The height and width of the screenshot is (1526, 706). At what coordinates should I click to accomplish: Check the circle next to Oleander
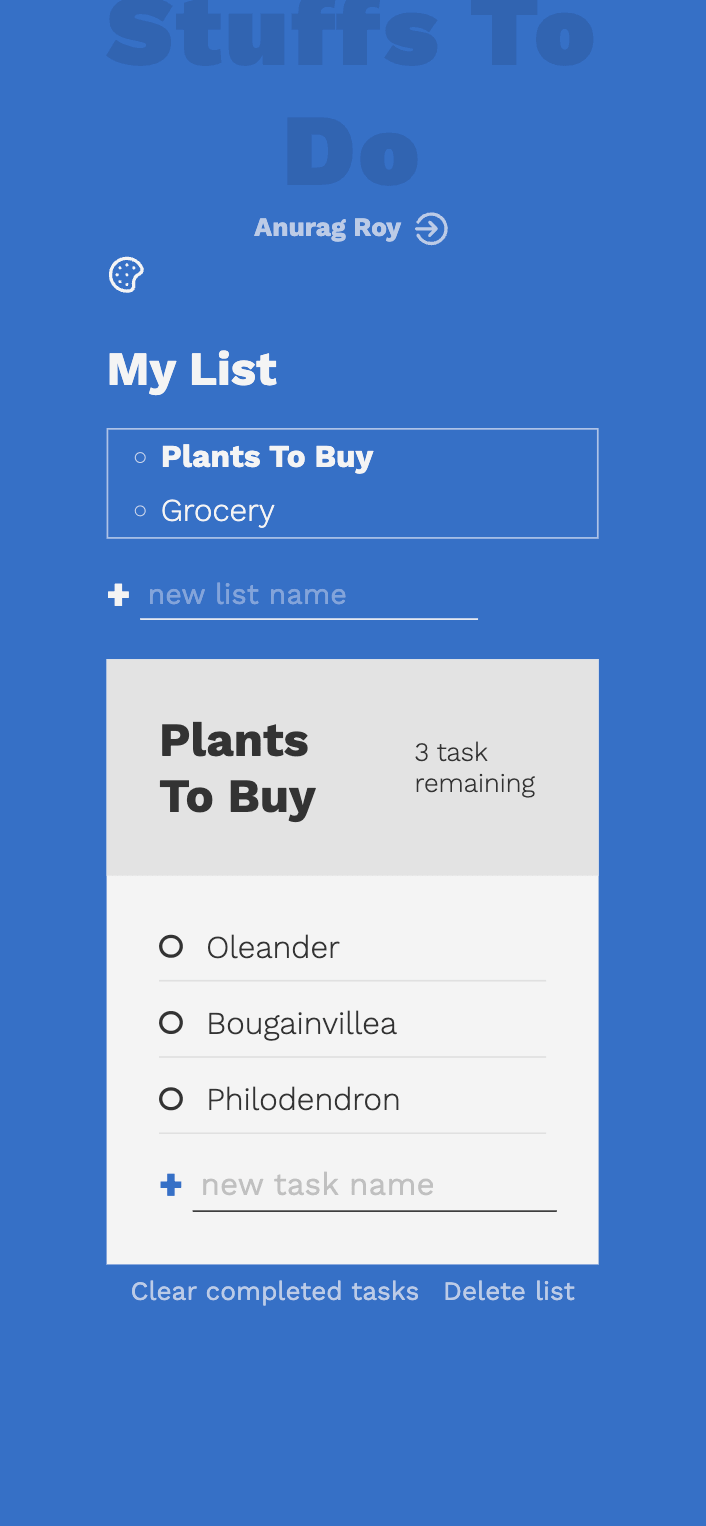171,946
